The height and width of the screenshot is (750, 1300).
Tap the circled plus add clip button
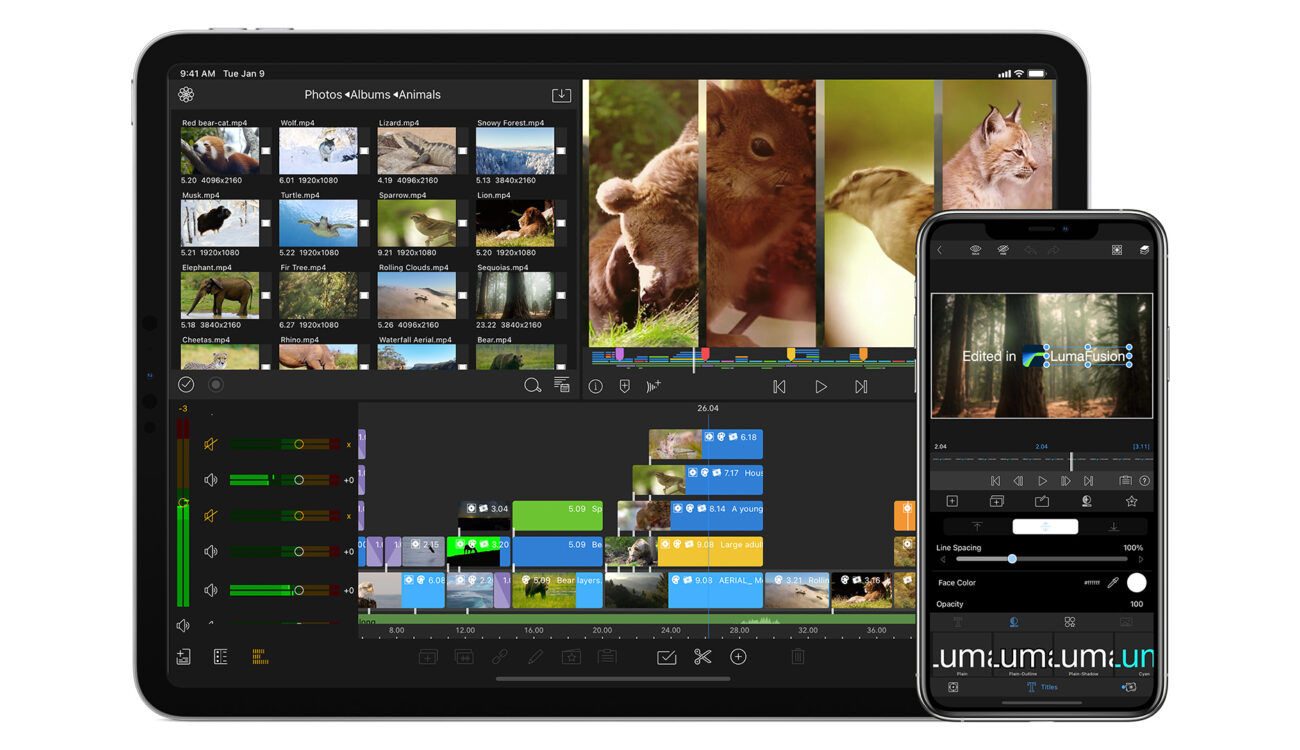738,657
